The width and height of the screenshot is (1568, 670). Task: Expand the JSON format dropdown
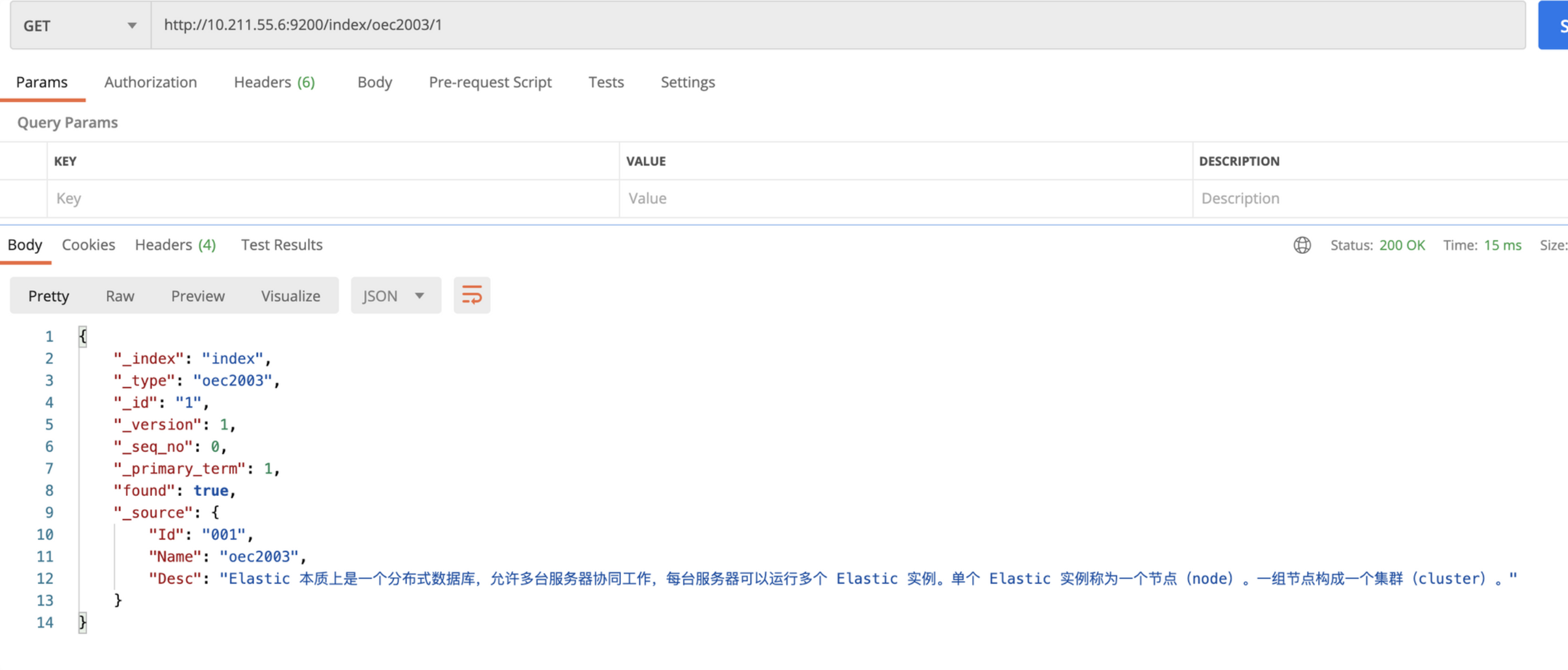pos(395,296)
